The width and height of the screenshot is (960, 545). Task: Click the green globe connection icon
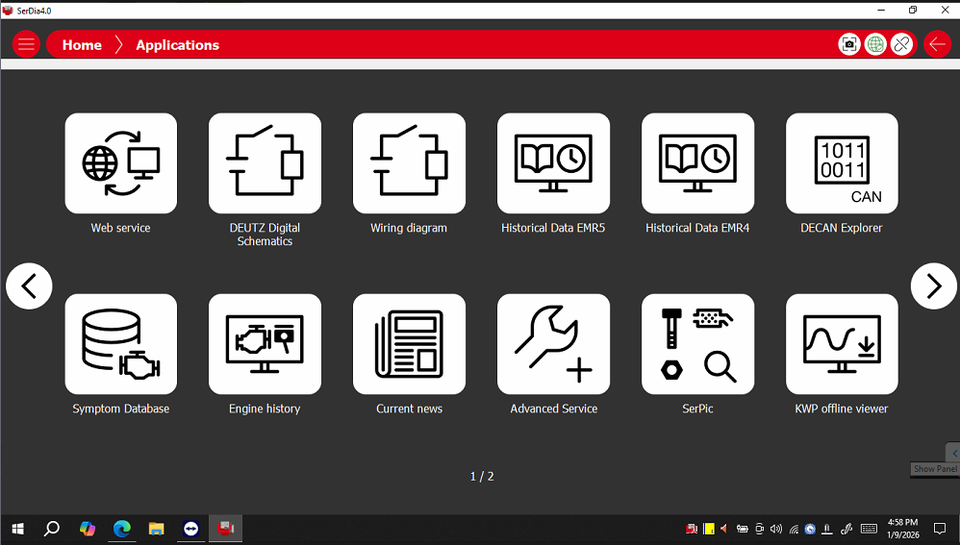[x=876, y=44]
